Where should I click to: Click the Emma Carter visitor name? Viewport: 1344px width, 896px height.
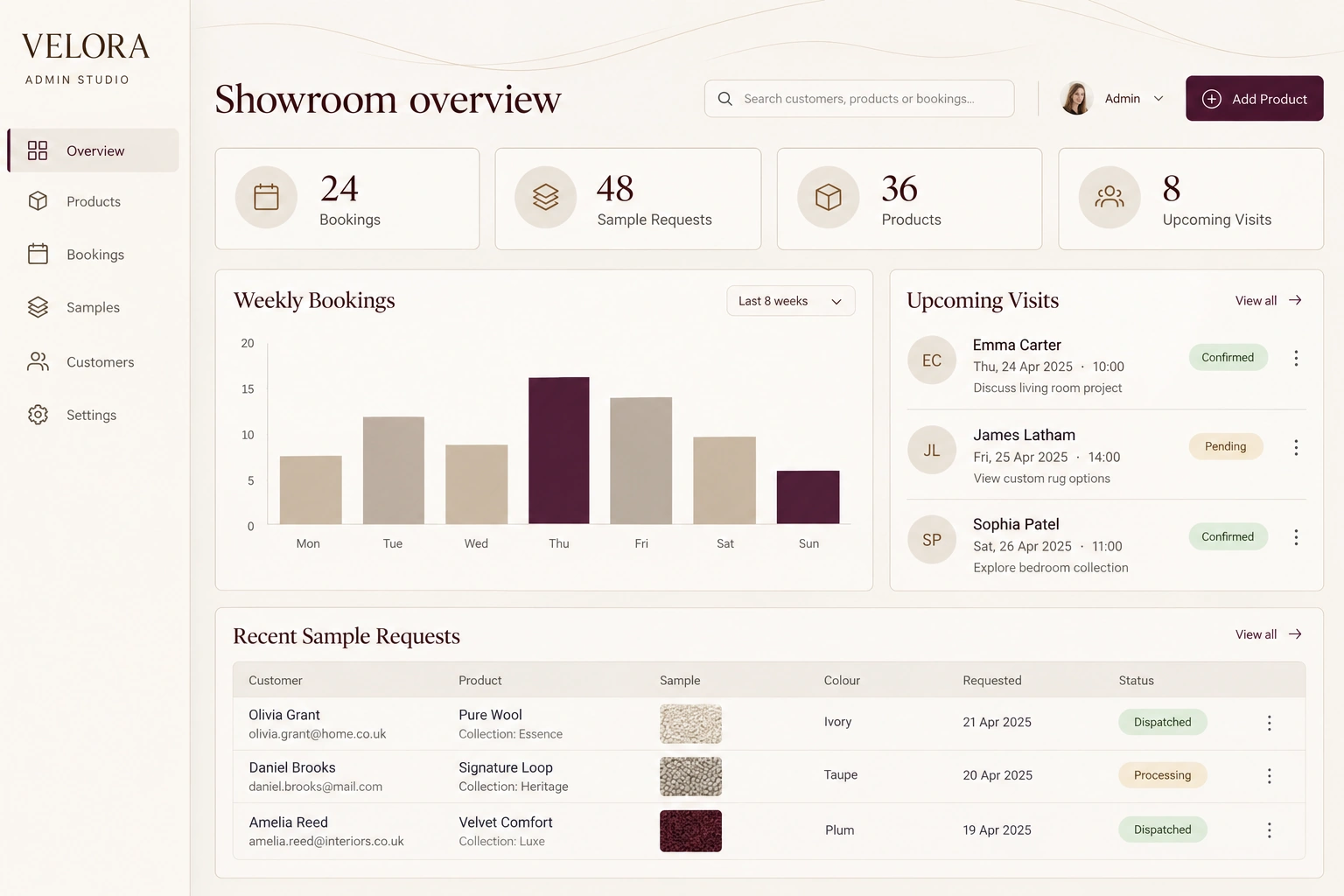click(x=1017, y=345)
